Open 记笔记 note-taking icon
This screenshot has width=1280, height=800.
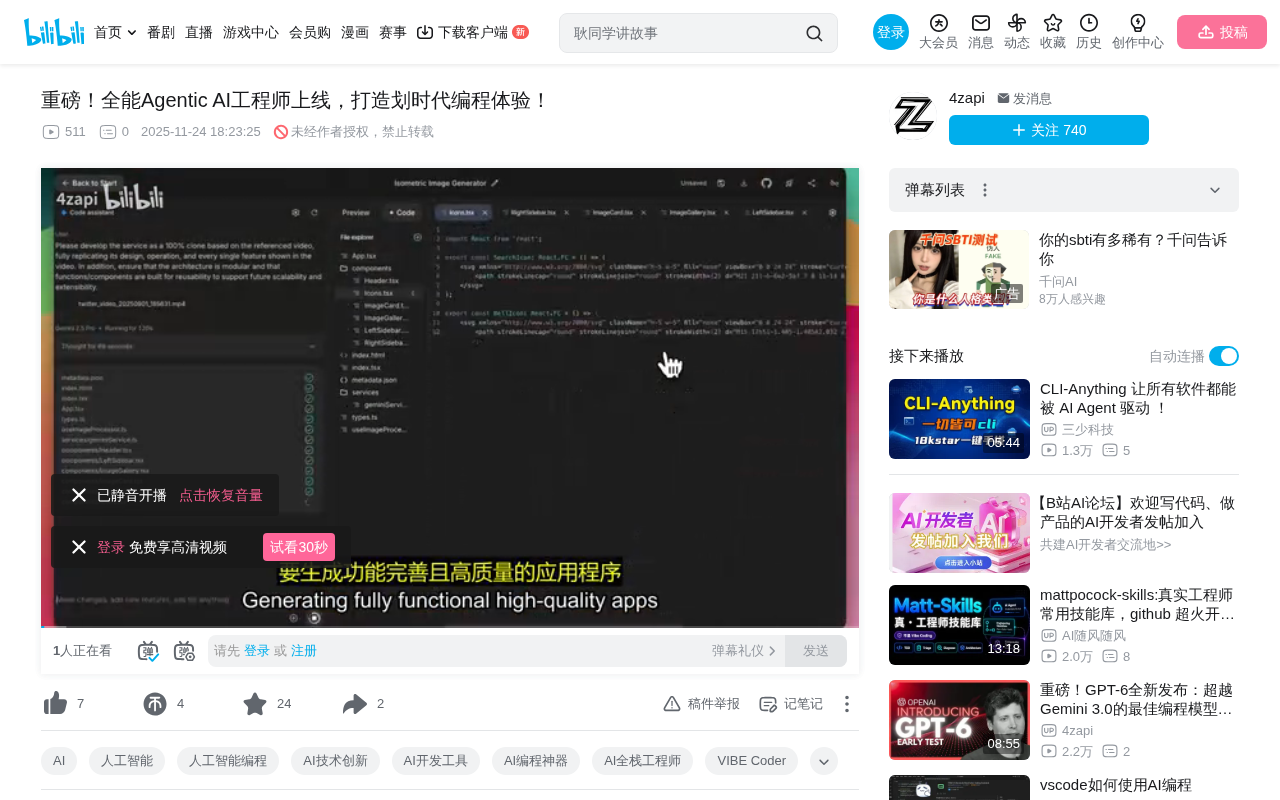(768, 704)
